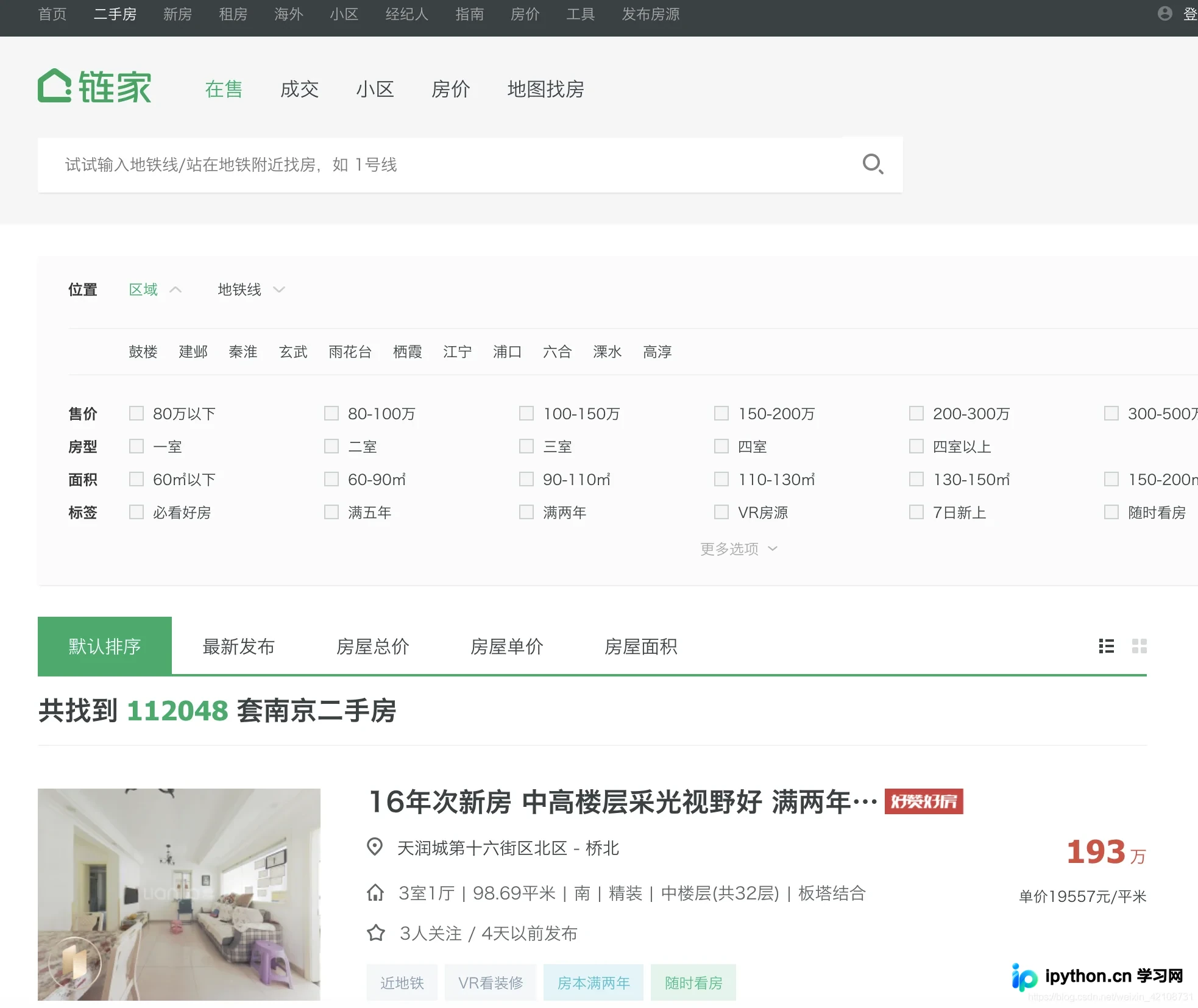Viewport: 1198px width, 1008px height.
Task: Check the 二室 room type box
Action: (331, 446)
